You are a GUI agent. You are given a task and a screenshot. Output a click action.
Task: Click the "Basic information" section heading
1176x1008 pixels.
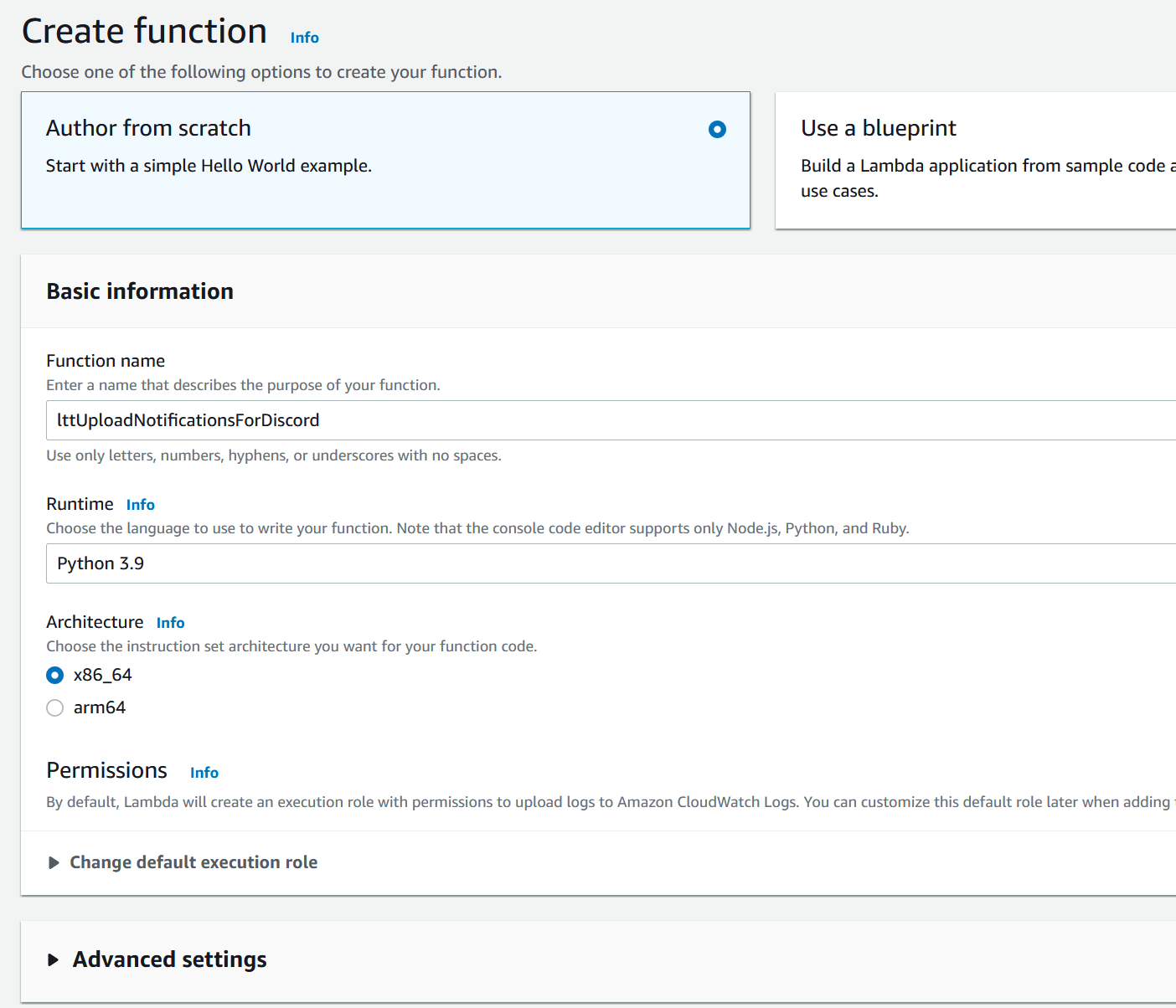click(x=139, y=291)
